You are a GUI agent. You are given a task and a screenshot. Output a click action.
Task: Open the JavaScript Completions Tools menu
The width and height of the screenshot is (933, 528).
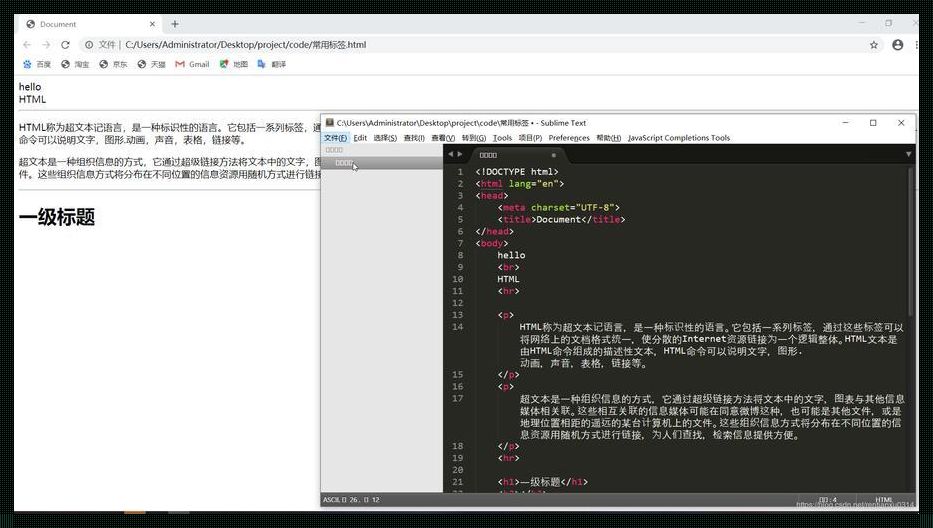pyautogui.click(x=678, y=138)
